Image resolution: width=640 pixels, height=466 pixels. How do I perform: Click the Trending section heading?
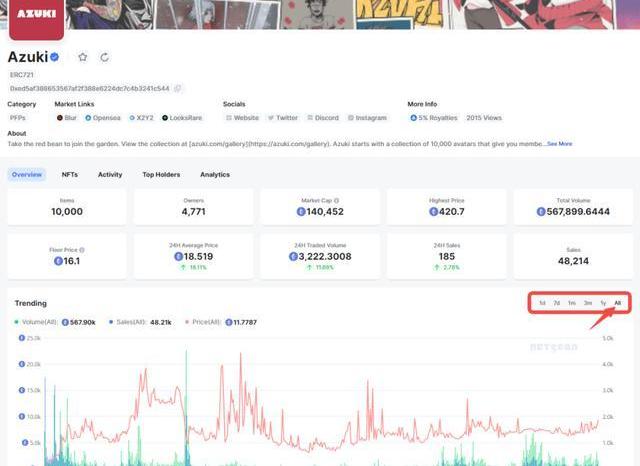pyautogui.click(x=31, y=303)
